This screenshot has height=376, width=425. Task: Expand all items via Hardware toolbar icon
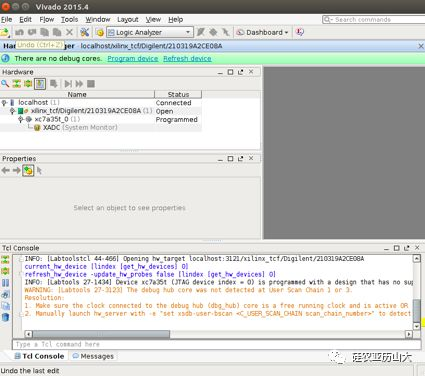click(28, 84)
